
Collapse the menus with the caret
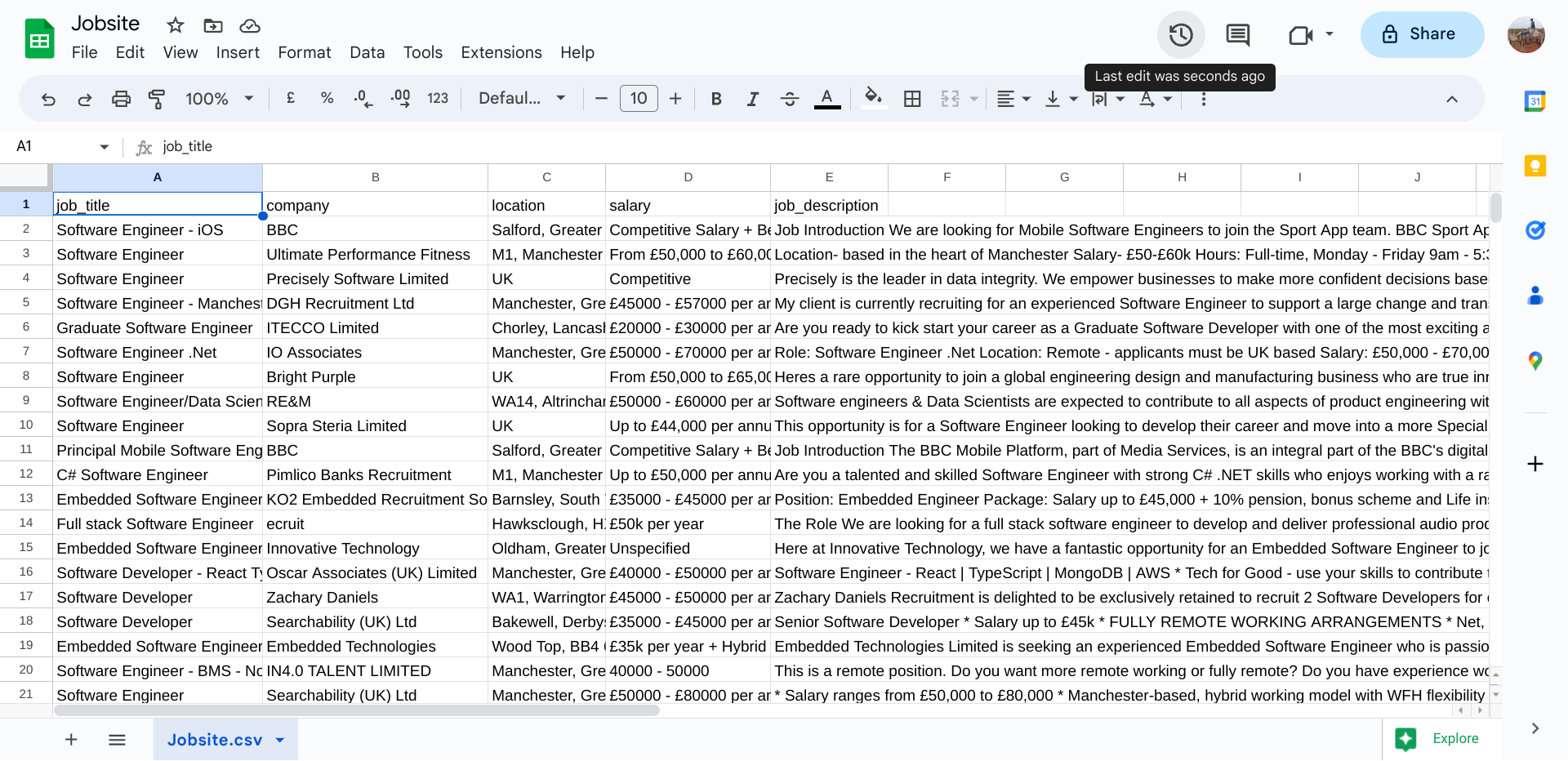click(x=1452, y=99)
